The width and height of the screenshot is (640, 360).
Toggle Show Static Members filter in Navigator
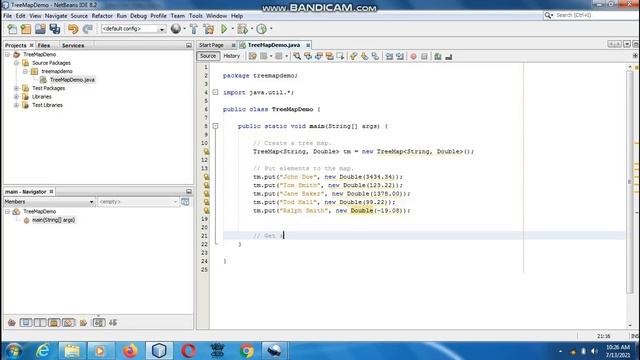coord(40,323)
